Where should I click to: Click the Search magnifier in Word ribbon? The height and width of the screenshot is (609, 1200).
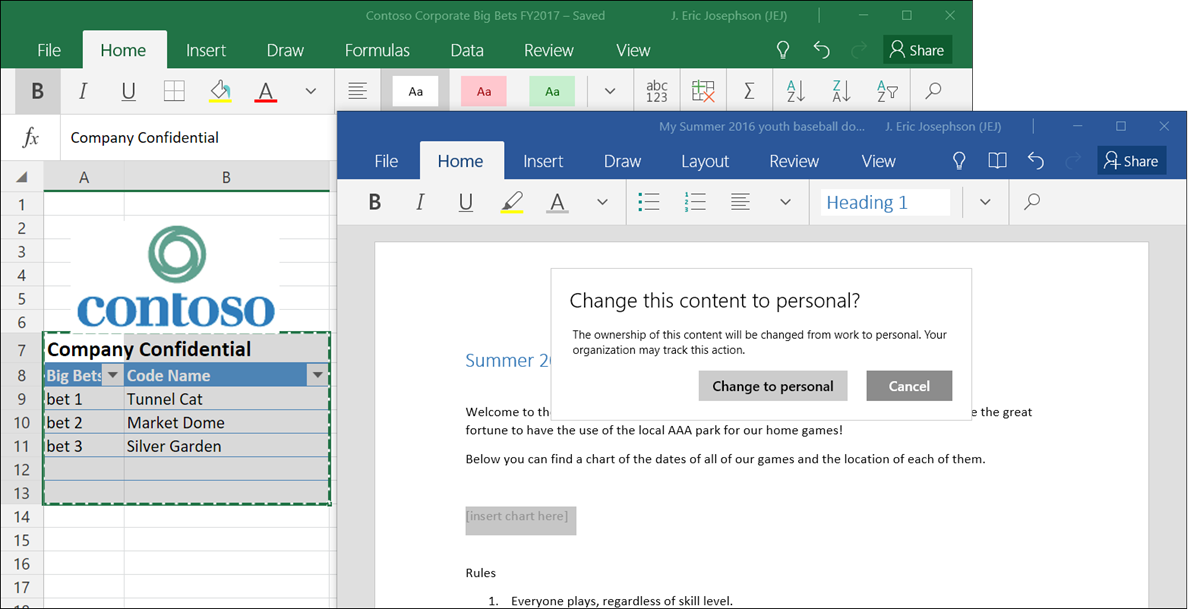[1030, 202]
